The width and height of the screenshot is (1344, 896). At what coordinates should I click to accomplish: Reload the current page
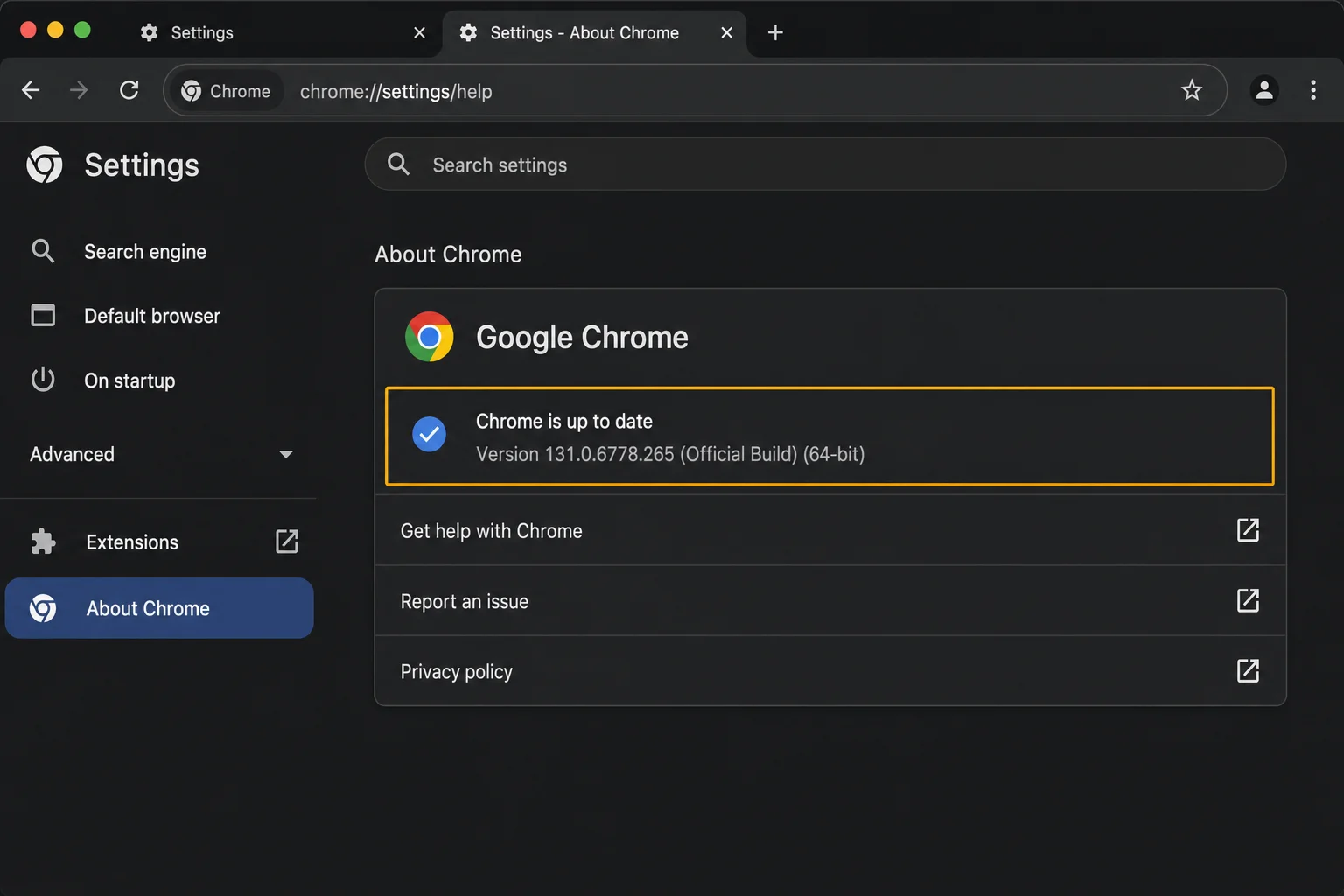(129, 90)
